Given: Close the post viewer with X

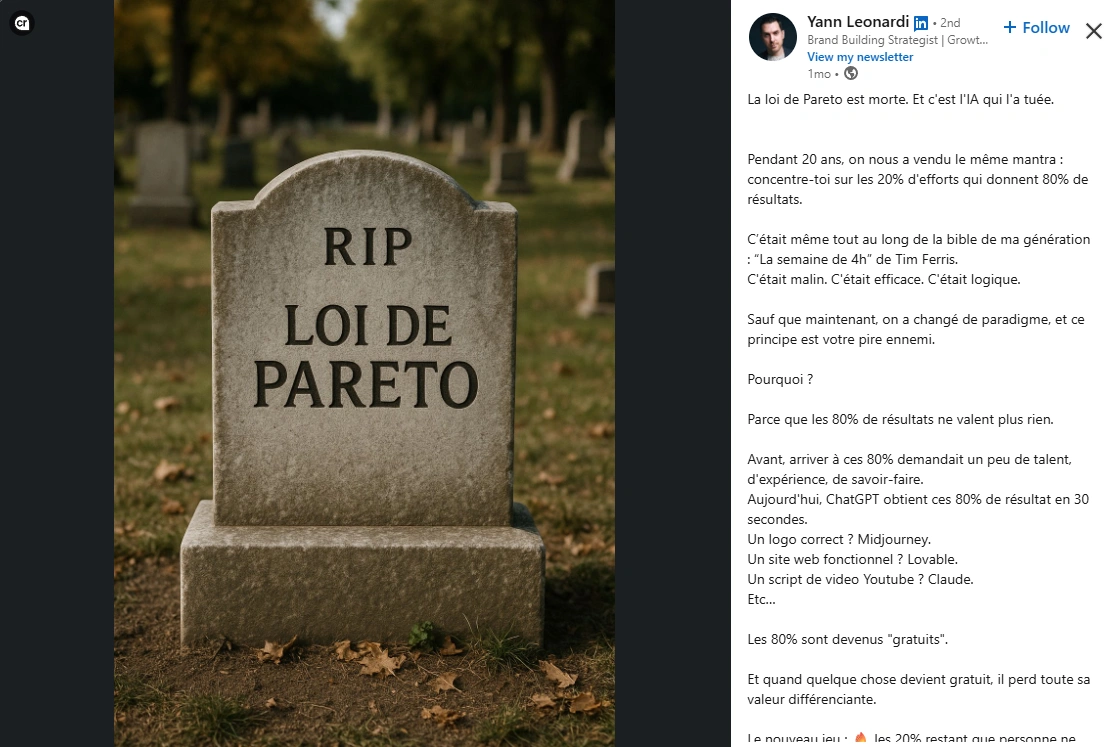Looking at the screenshot, I should 1093,31.
